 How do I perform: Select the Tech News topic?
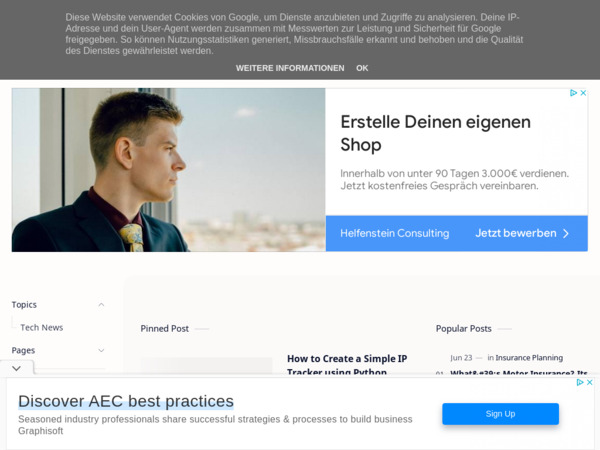42,328
